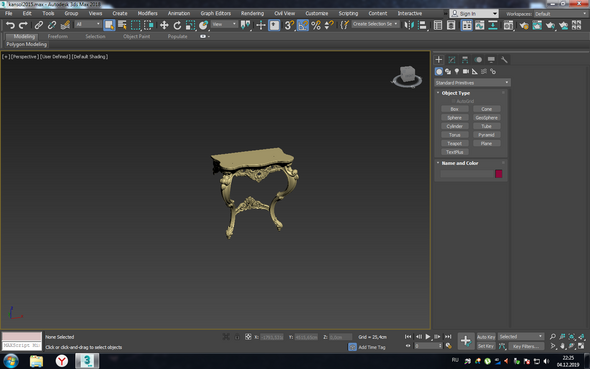
Task: Click the Redo arrow in main toolbar
Action: pyautogui.click(x=23, y=25)
